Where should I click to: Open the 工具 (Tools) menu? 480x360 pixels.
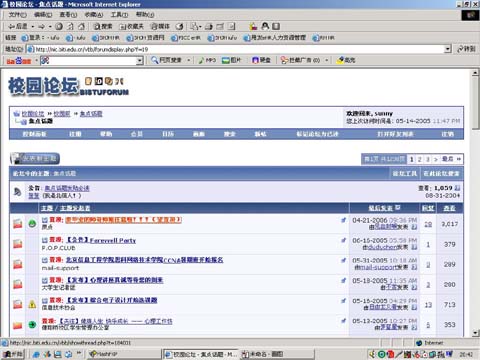click(119, 15)
